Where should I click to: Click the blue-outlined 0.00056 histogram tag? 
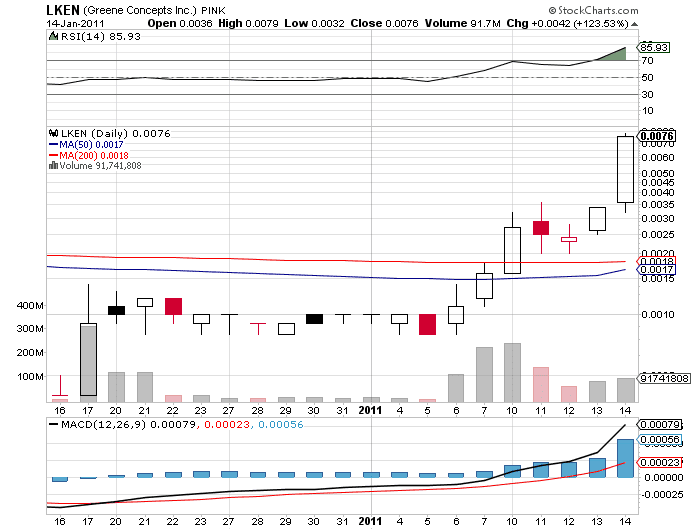tap(660, 439)
